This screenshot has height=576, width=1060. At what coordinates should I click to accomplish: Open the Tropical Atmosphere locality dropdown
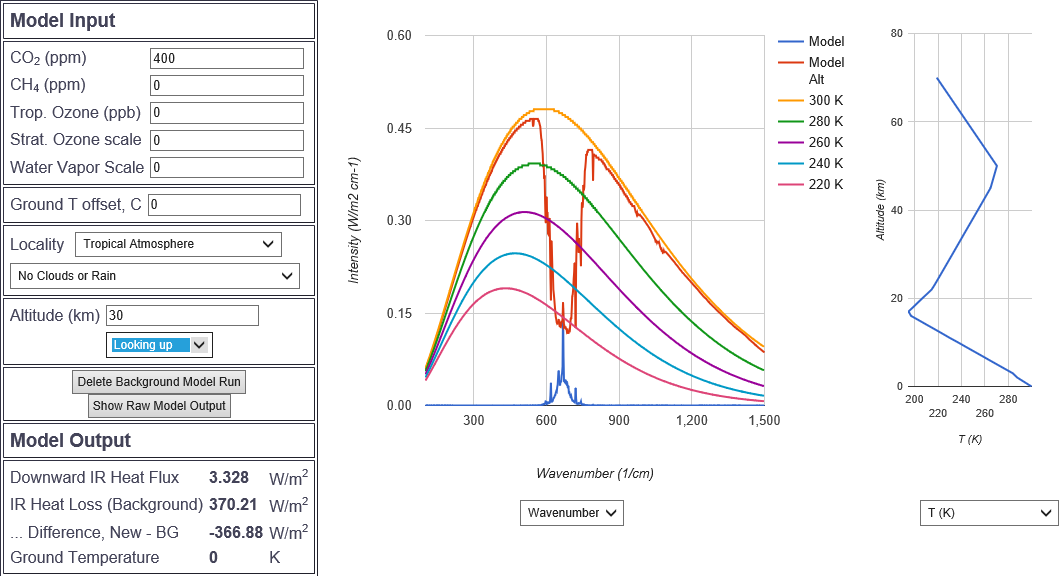coord(178,244)
